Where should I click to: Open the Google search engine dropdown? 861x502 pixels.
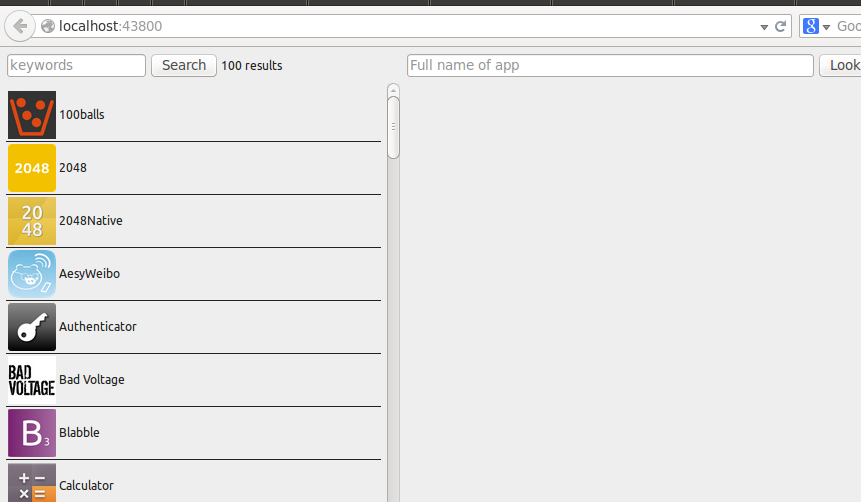(817, 26)
